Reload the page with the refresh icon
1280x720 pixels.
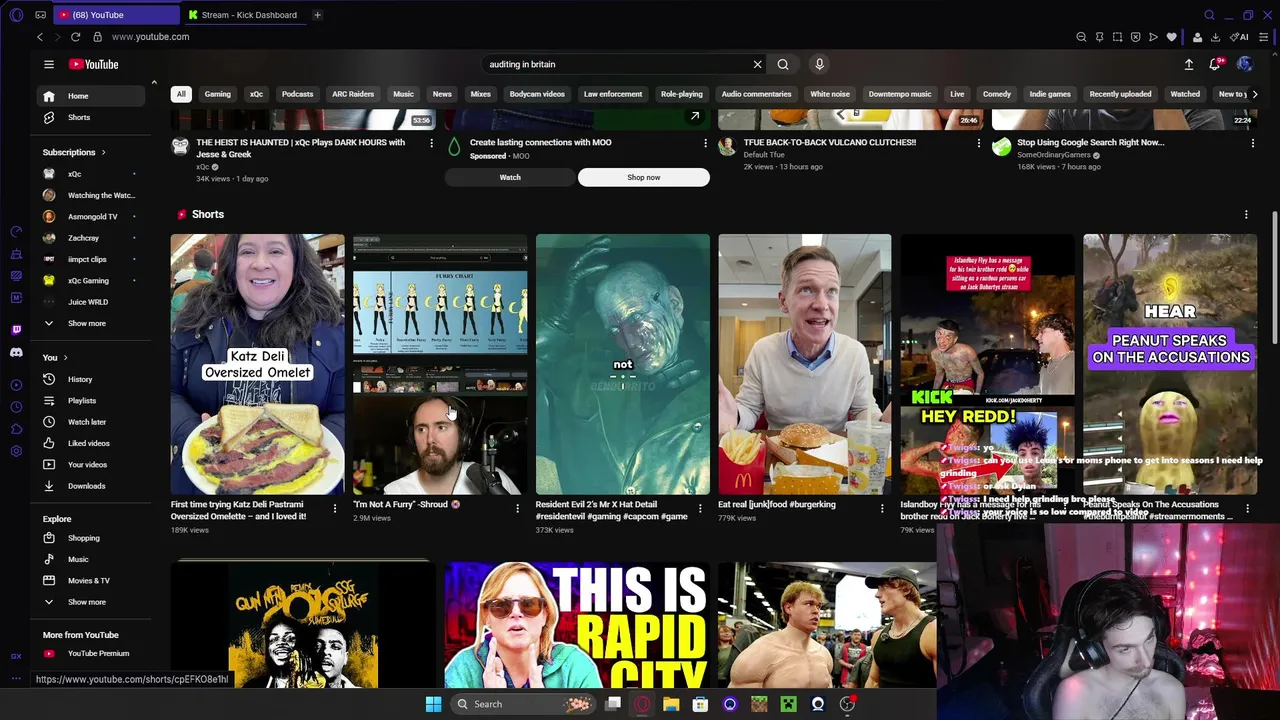[x=75, y=37]
